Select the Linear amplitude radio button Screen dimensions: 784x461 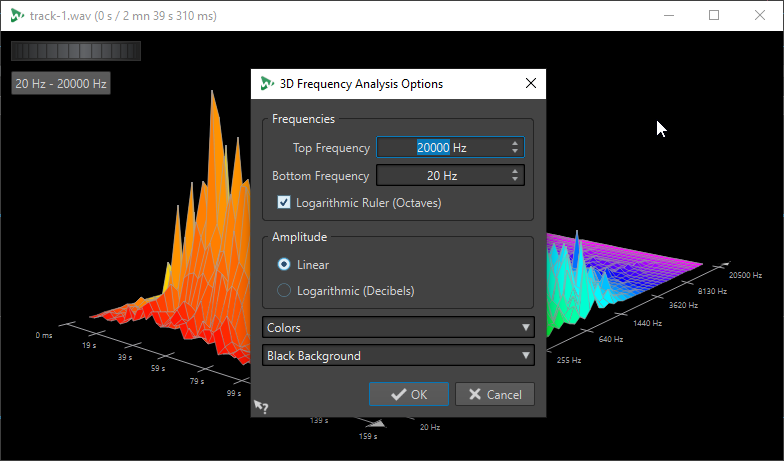(x=284, y=264)
